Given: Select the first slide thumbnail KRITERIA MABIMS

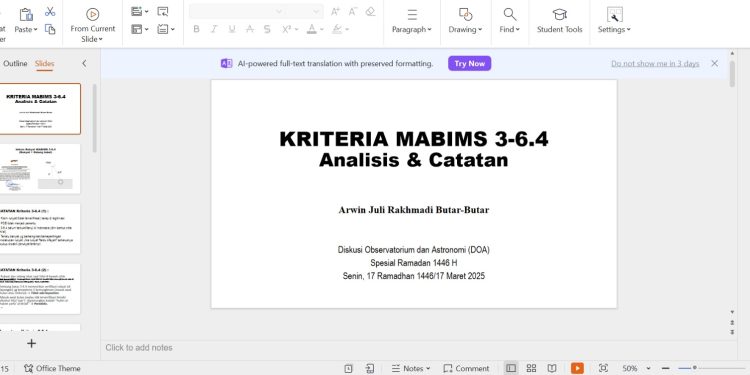Looking at the screenshot, I should pos(39,109).
